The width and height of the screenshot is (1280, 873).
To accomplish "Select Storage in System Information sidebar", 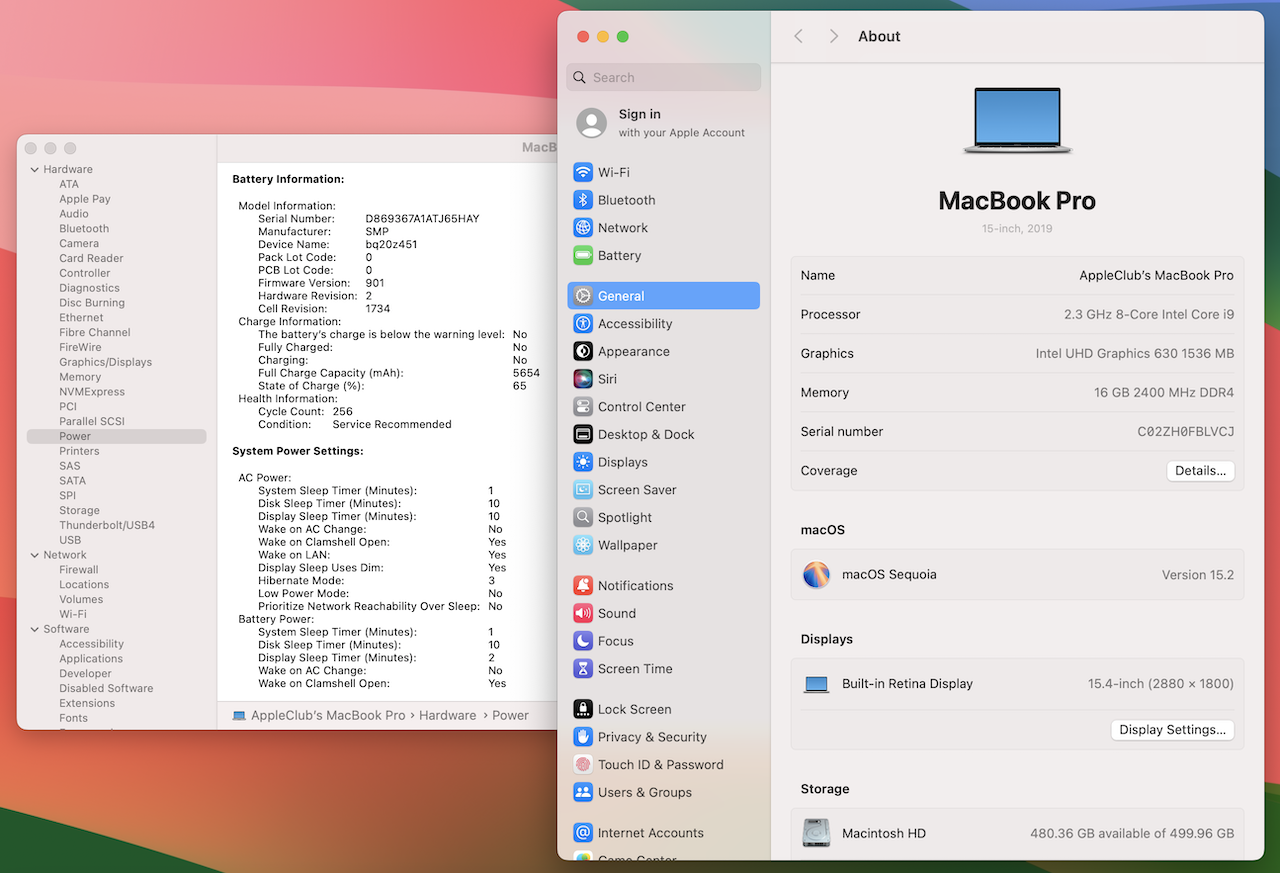I will click(79, 510).
